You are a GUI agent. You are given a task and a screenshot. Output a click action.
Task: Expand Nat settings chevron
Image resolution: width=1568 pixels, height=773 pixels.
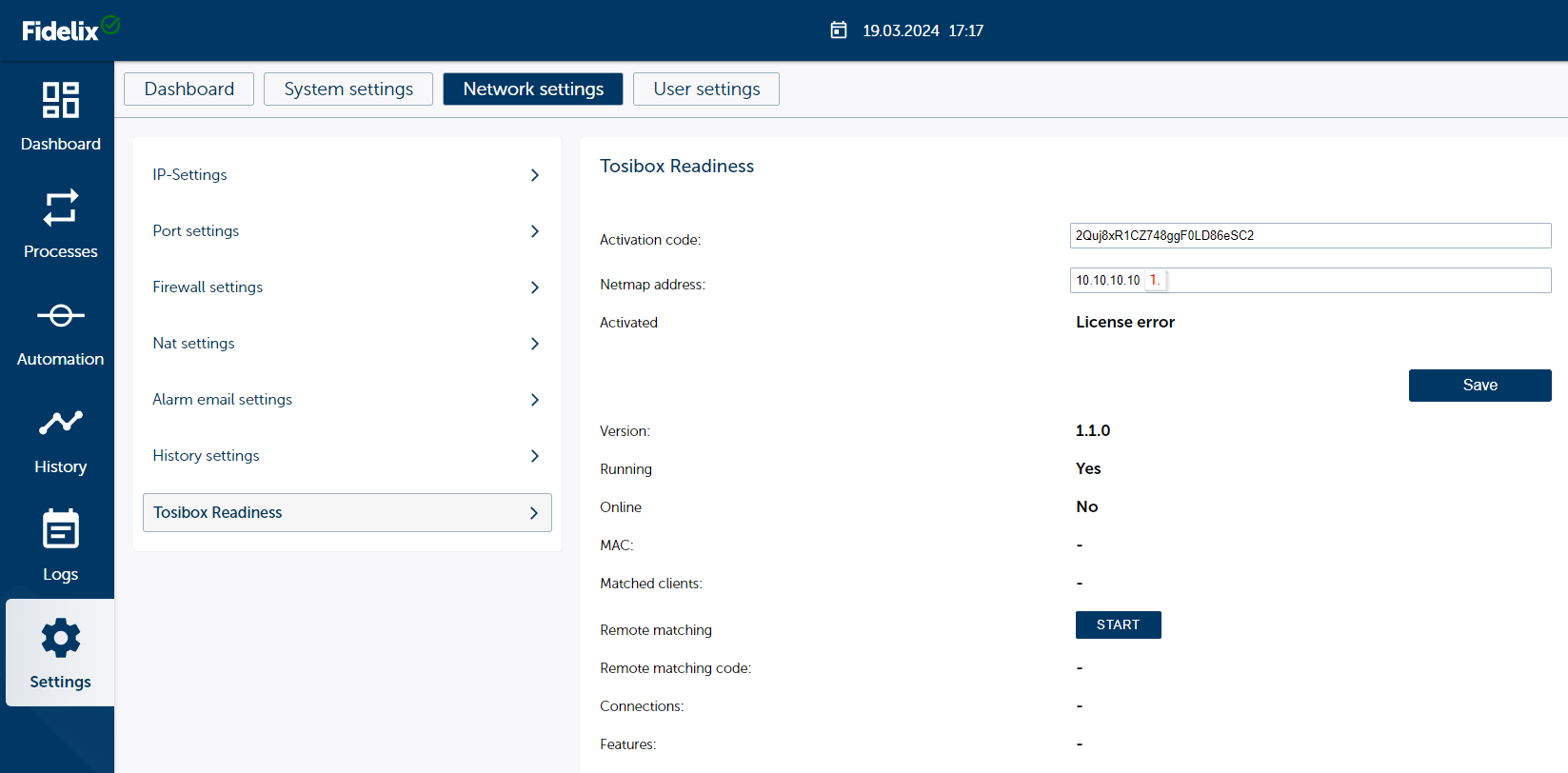(535, 344)
